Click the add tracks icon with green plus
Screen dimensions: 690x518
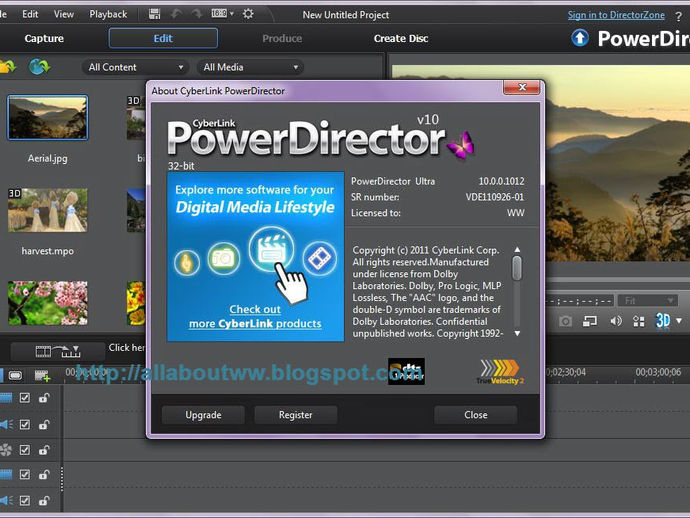[42, 375]
